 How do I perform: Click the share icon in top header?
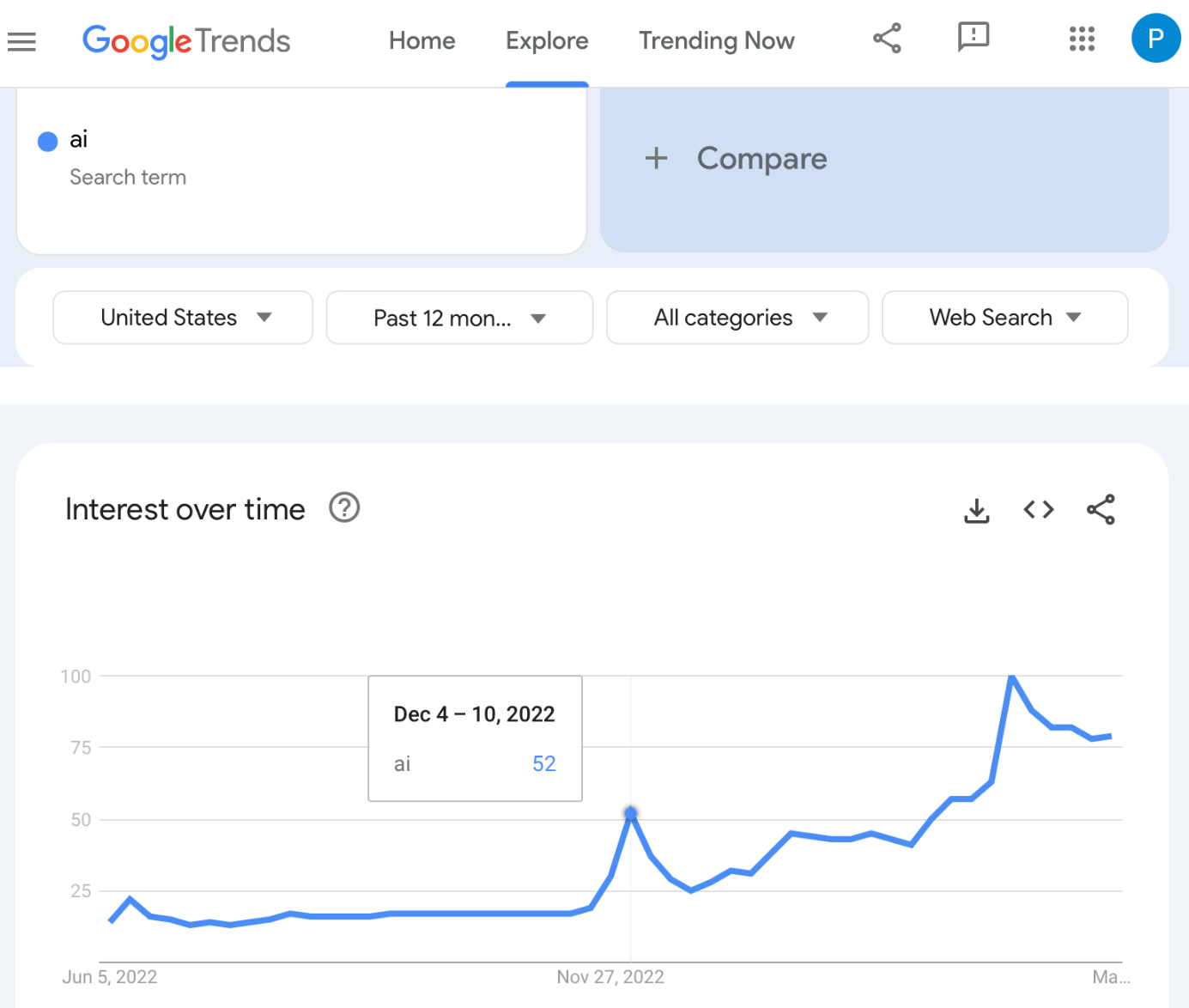coord(887,39)
